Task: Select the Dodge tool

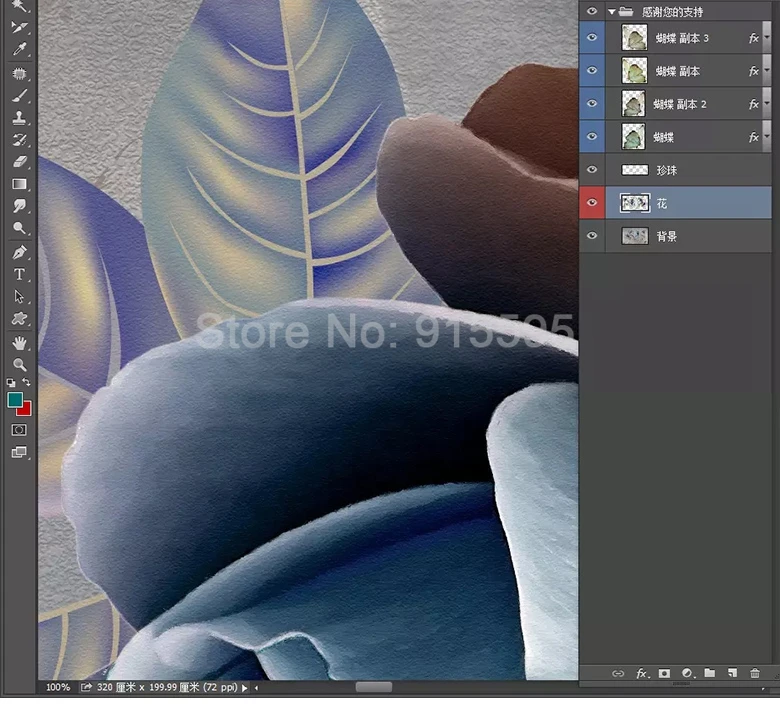Action: coord(19,228)
